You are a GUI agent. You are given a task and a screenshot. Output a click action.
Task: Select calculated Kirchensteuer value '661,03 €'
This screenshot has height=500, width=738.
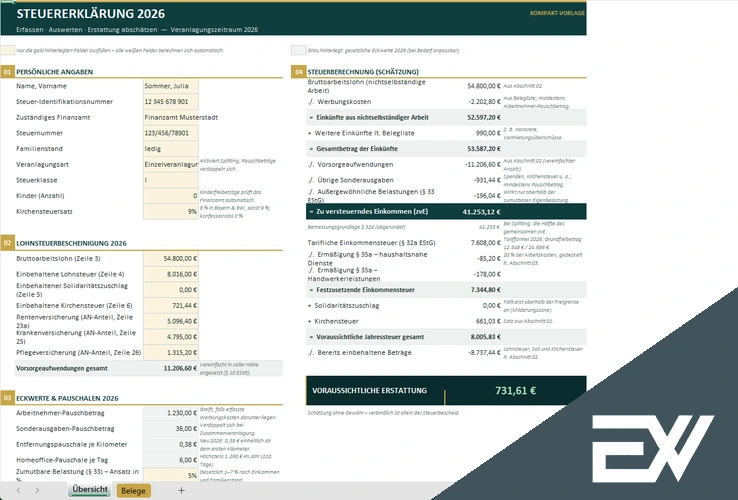tap(488, 321)
